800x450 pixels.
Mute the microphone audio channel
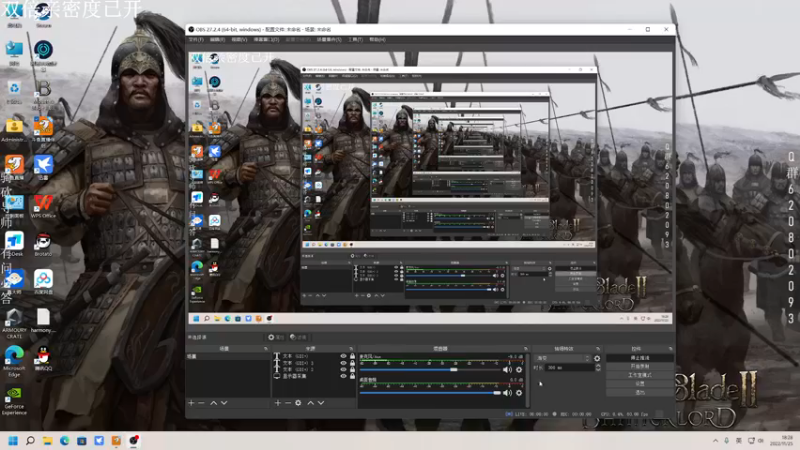[507, 369]
